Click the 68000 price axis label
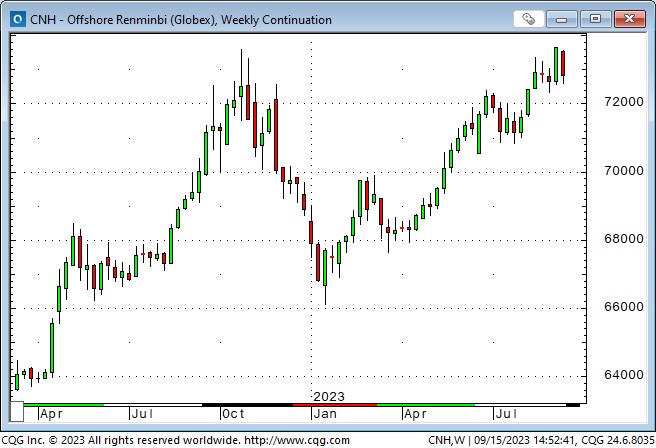 624,239
